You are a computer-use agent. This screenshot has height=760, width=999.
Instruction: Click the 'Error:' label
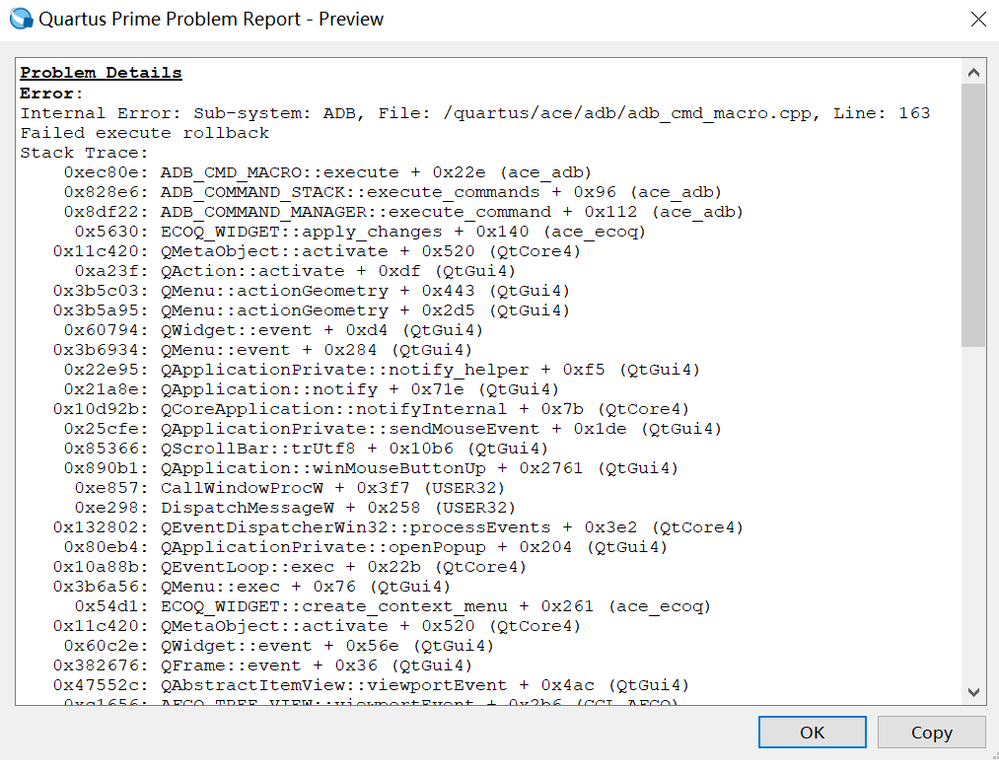click(52, 93)
